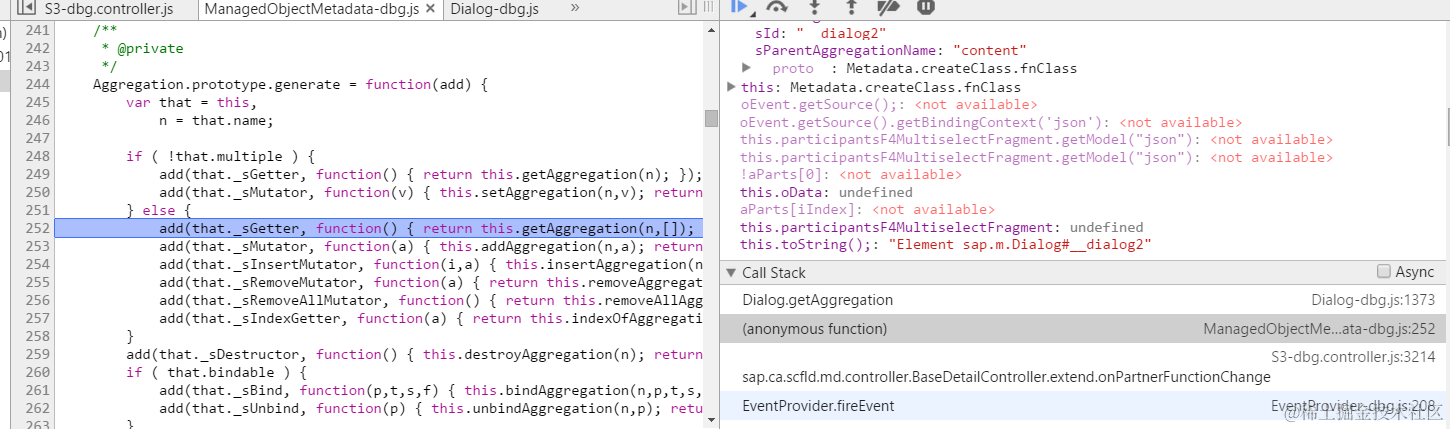Image resolution: width=1450 pixels, height=429 pixels.
Task: Select the ManagedObjectMetadata-dbg.js tab
Action: [310, 9]
